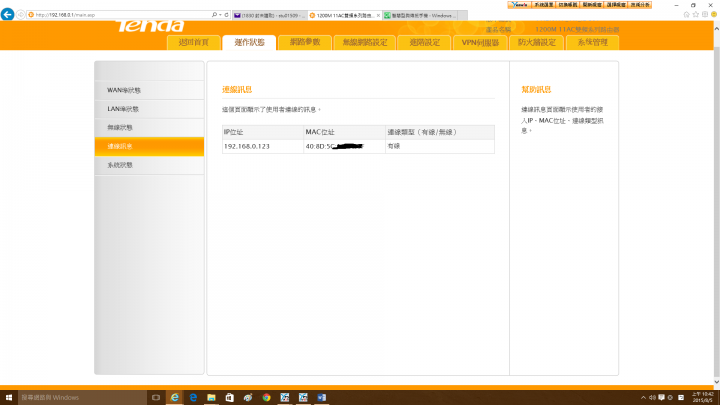The width and height of the screenshot is (720, 405).
Task: Click the browser forward arrow
Action: [x=21, y=15]
